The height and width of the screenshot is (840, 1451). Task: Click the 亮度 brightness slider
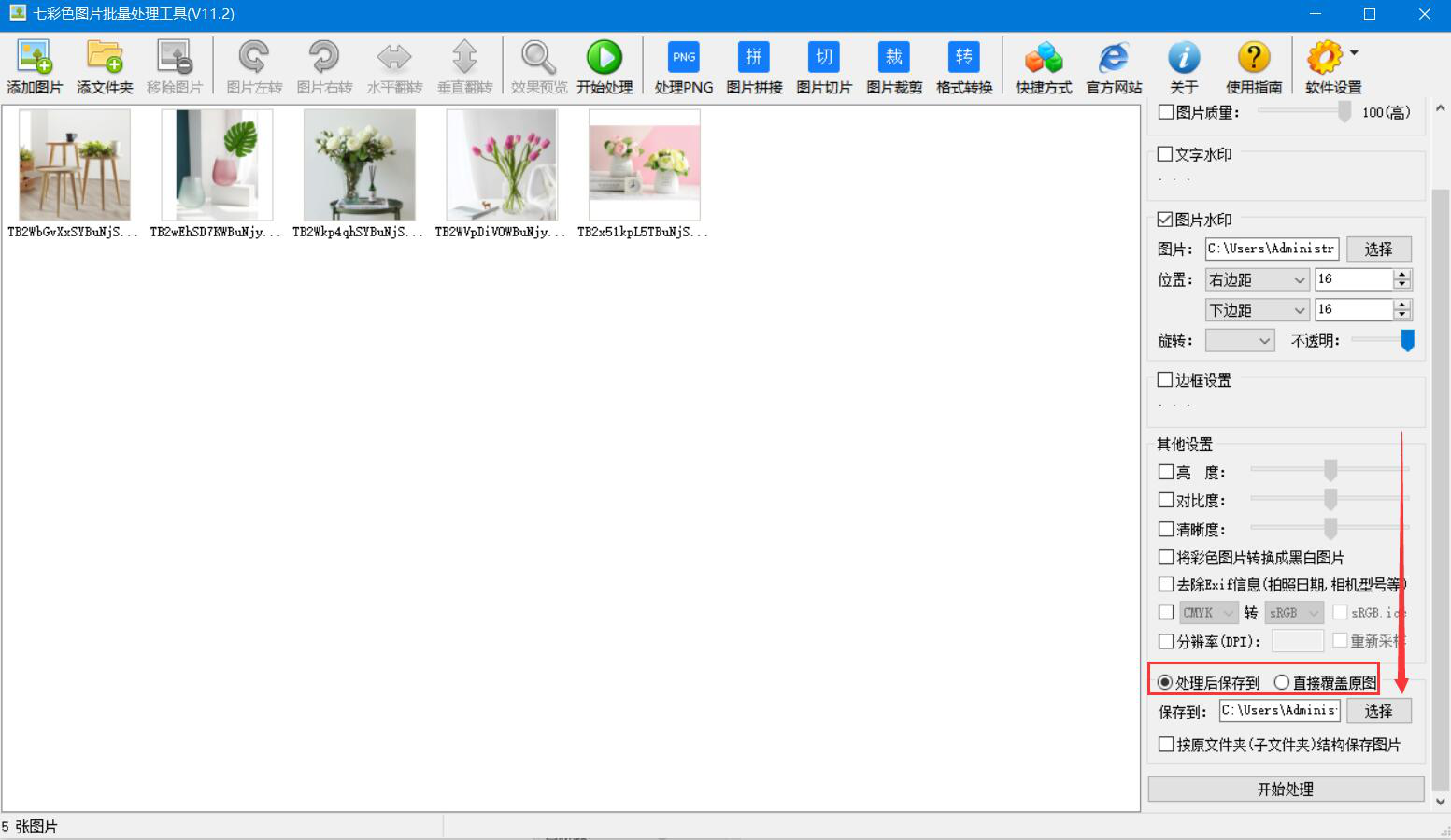[1330, 470]
